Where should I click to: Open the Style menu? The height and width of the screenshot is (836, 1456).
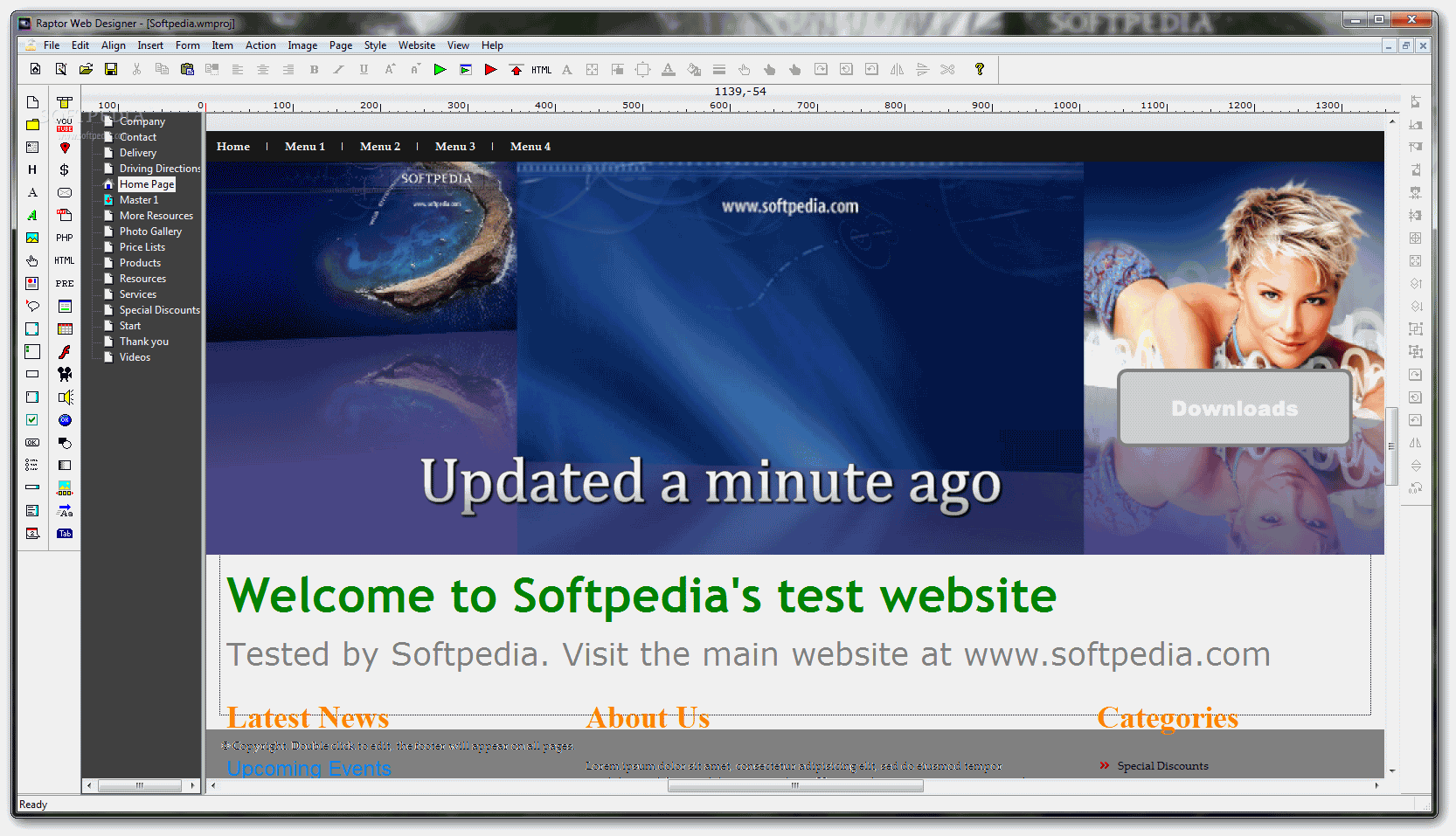click(375, 45)
